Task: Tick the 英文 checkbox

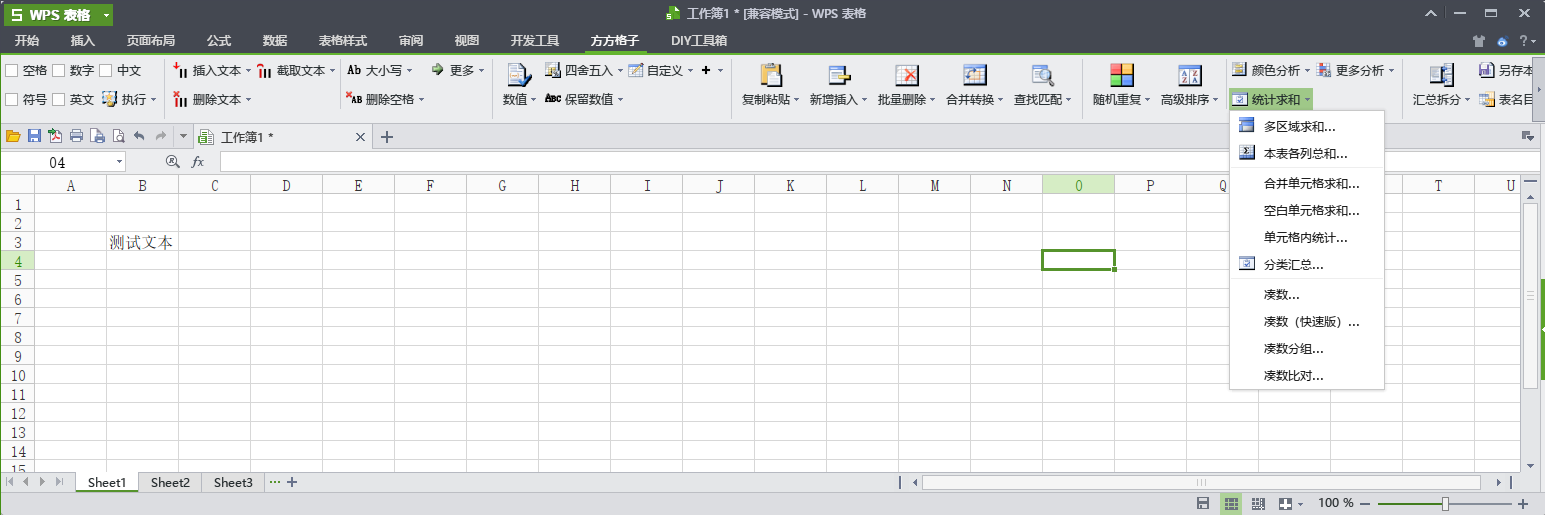Action: pos(59,99)
